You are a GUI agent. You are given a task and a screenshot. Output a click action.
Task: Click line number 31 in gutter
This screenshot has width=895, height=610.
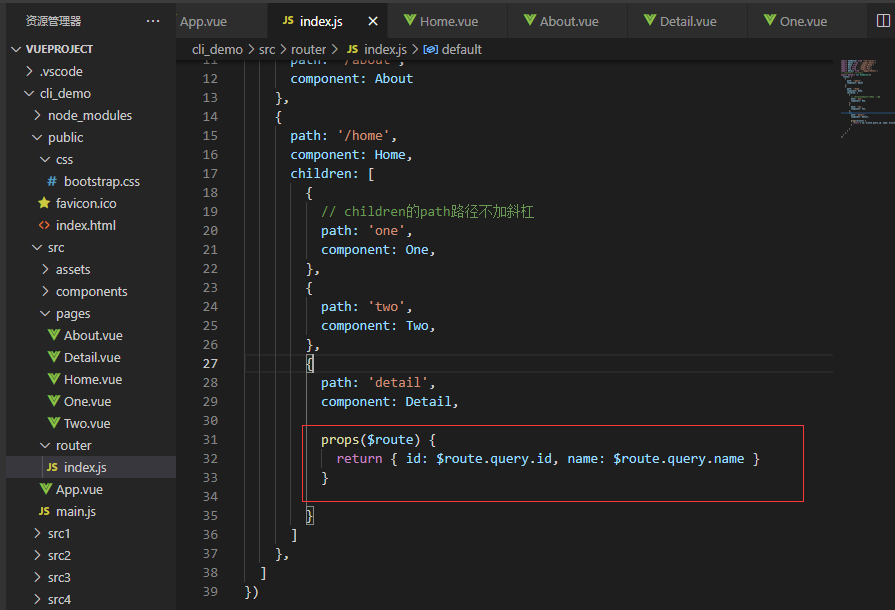click(210, 440)
